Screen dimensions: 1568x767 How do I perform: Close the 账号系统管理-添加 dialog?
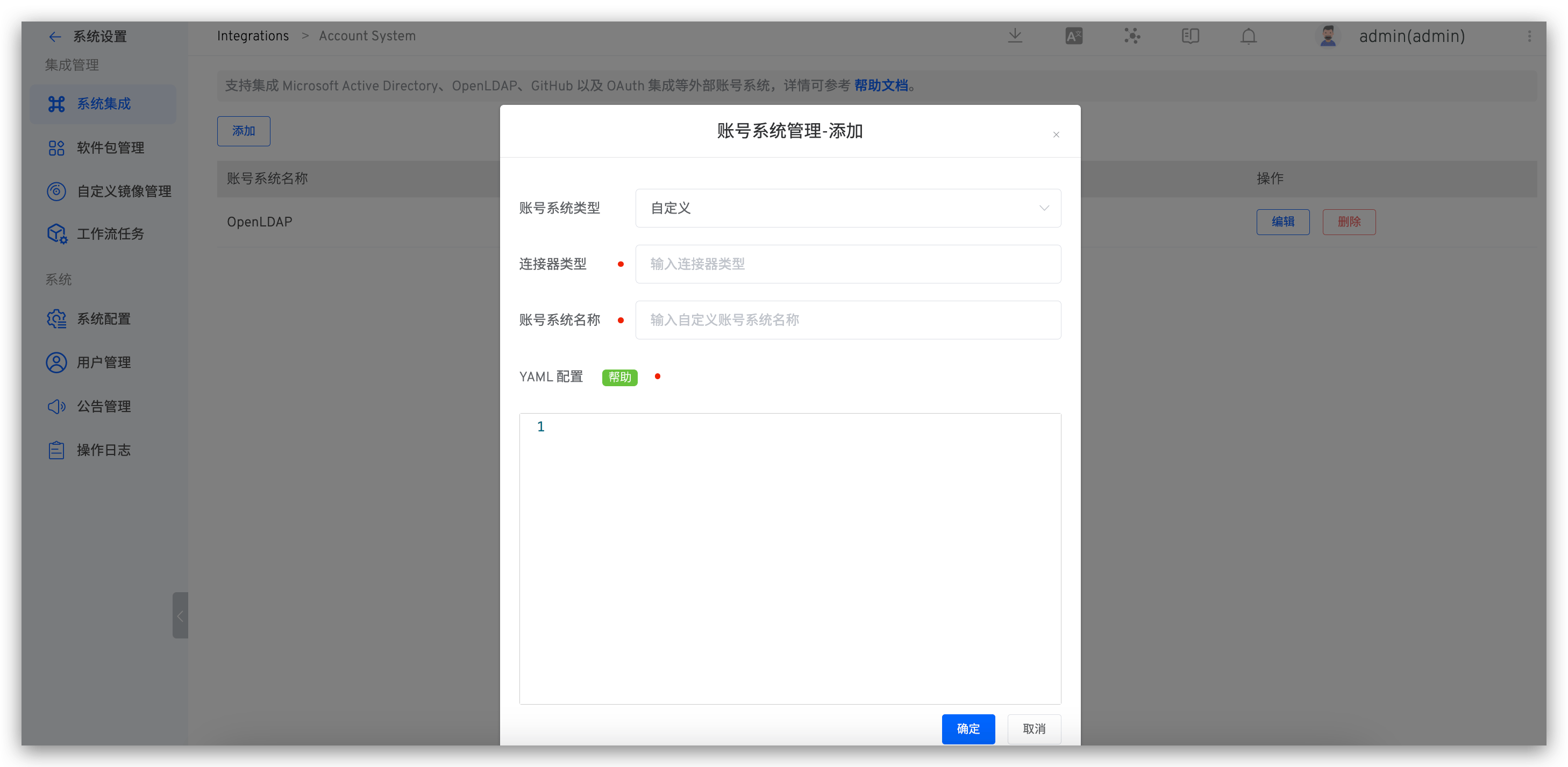(1056, 134)
